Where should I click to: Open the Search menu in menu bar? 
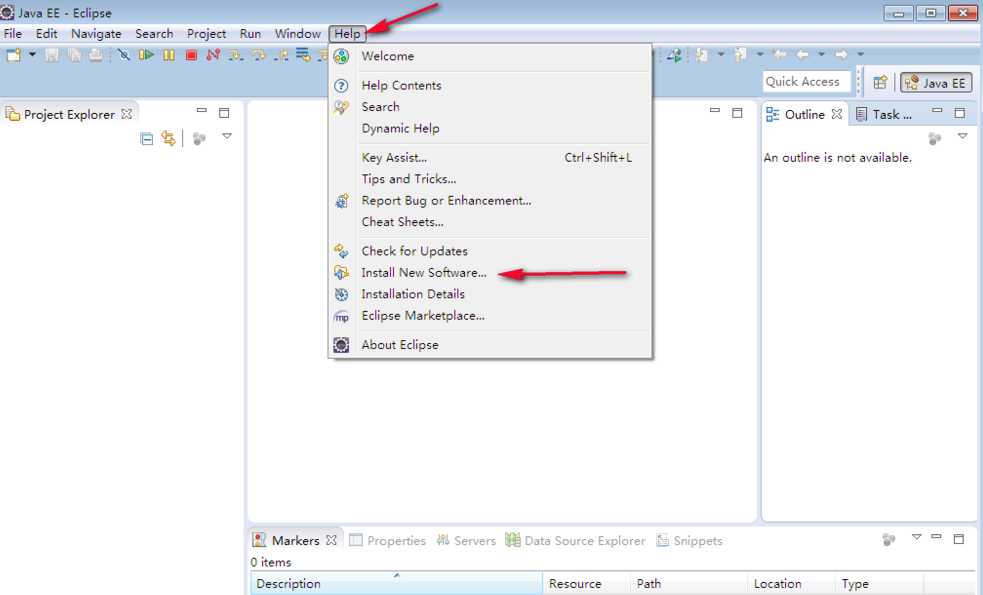(154, 34)
